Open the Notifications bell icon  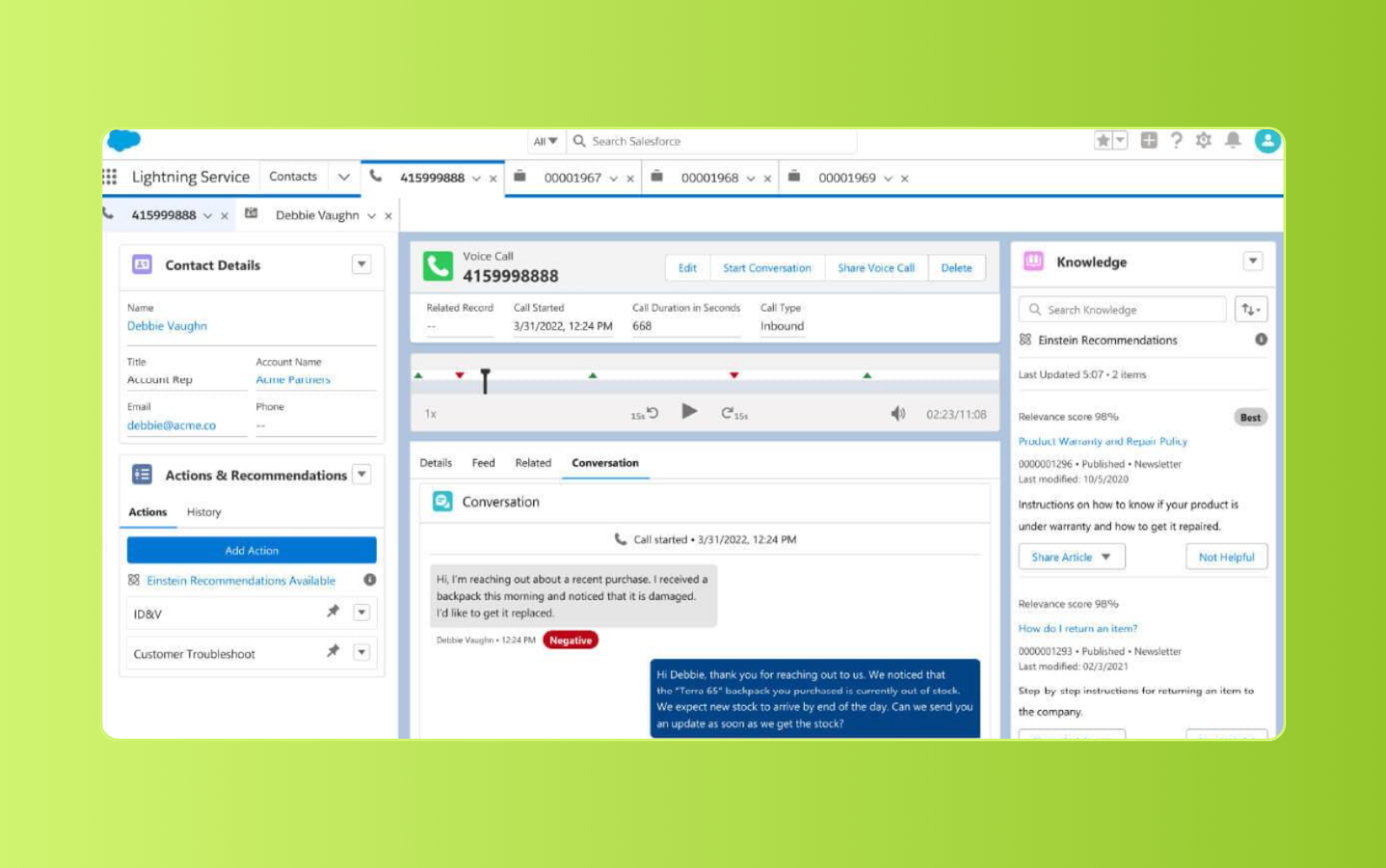(1232, 140)
